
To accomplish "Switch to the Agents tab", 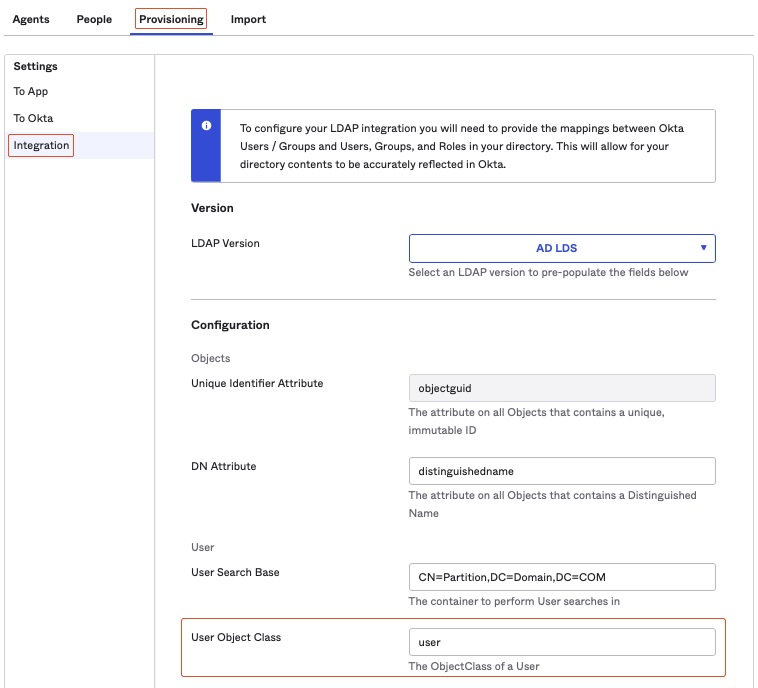I will click(31, 19).
